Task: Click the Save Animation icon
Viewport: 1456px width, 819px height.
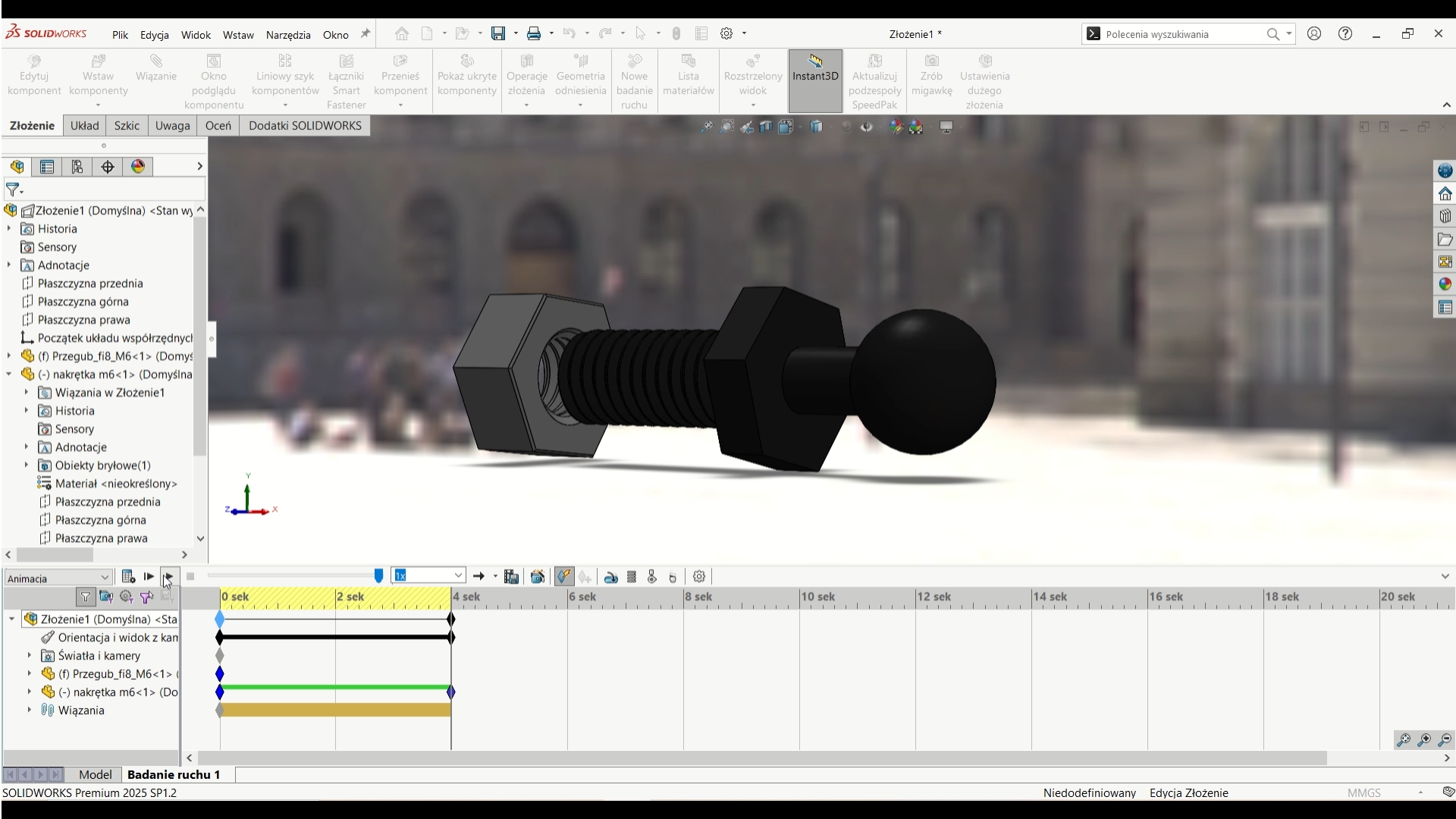Action: [512, 577]
